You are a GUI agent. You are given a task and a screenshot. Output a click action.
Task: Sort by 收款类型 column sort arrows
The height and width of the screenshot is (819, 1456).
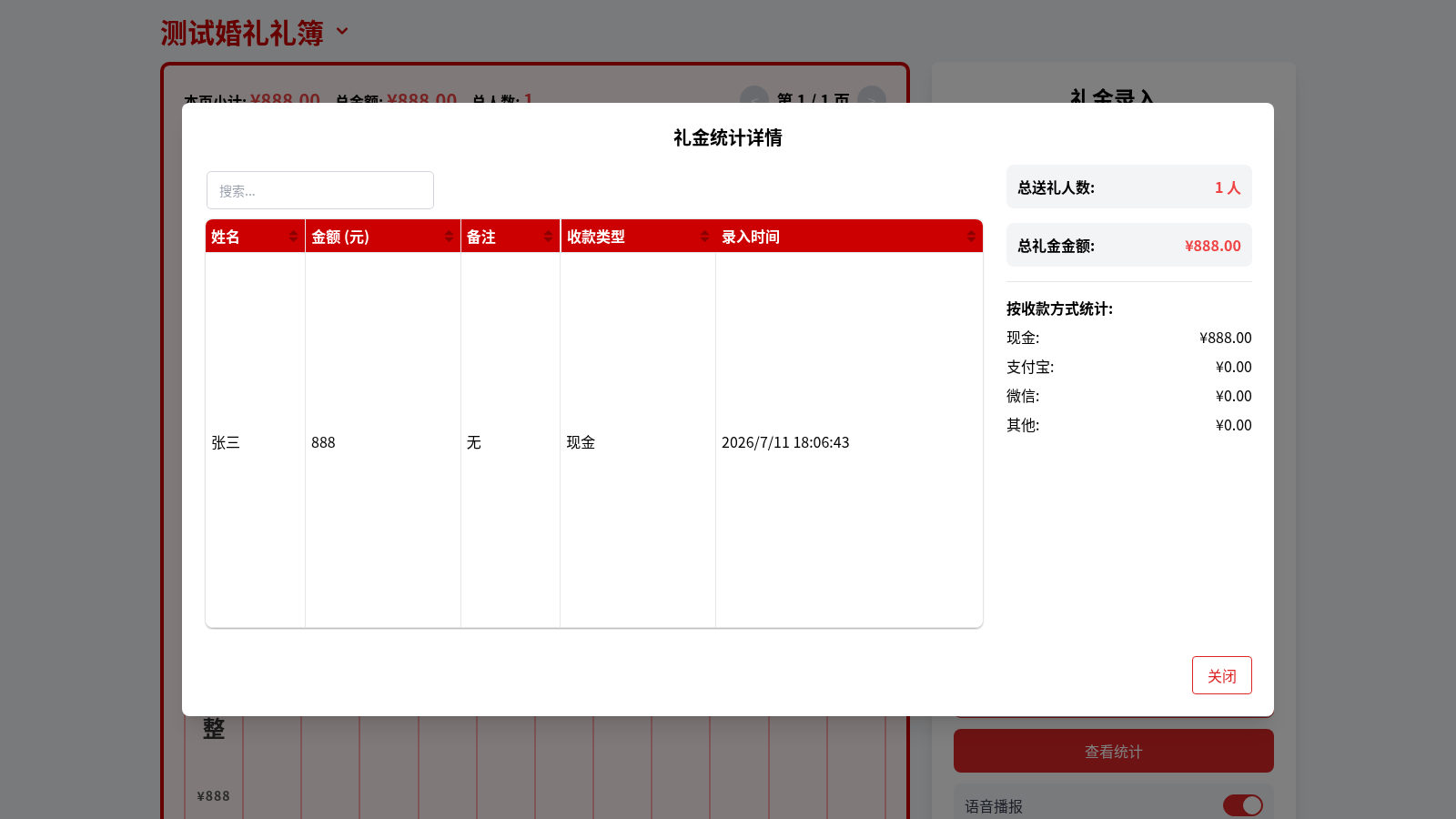[704, 237]
